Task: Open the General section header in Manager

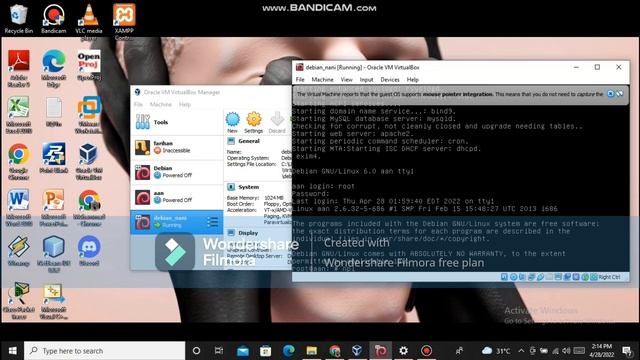Action: (249, 141)
